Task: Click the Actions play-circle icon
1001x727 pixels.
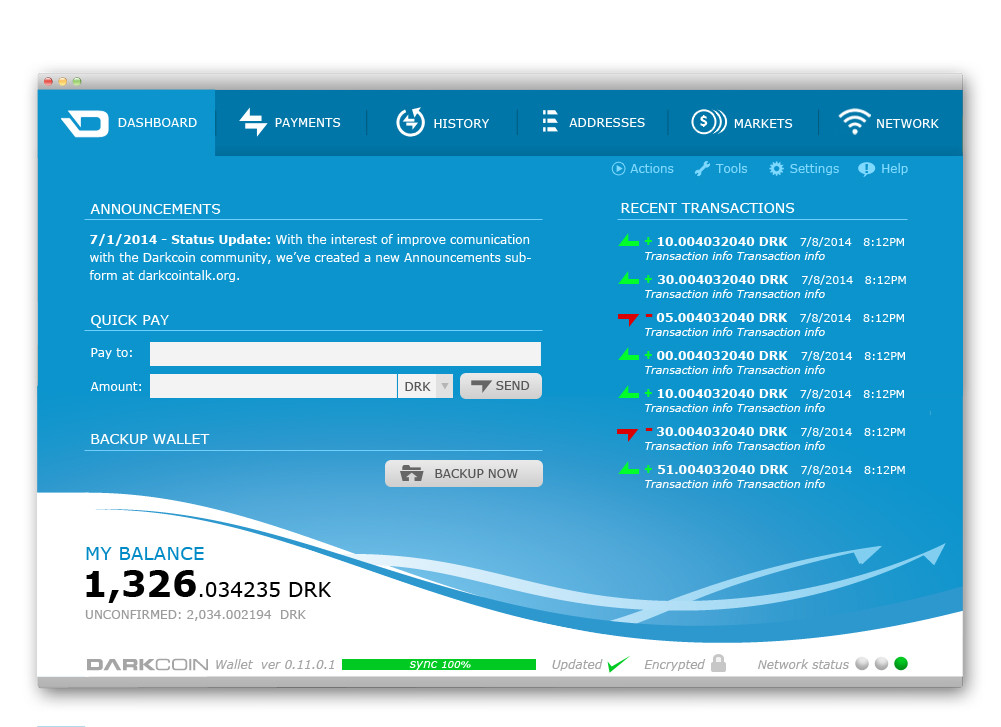Action: (618, 169)
